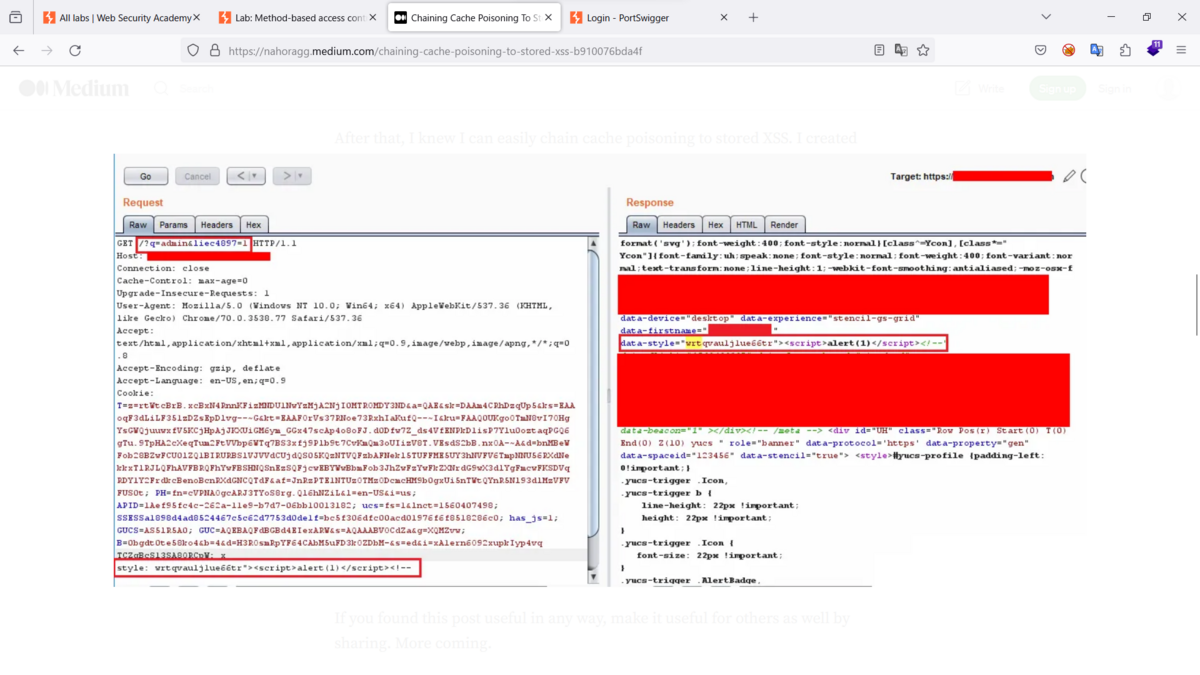
Task: Close the Chaining Cache Poisoning tab
Action: pyautogui.click(x=548, y=17)
